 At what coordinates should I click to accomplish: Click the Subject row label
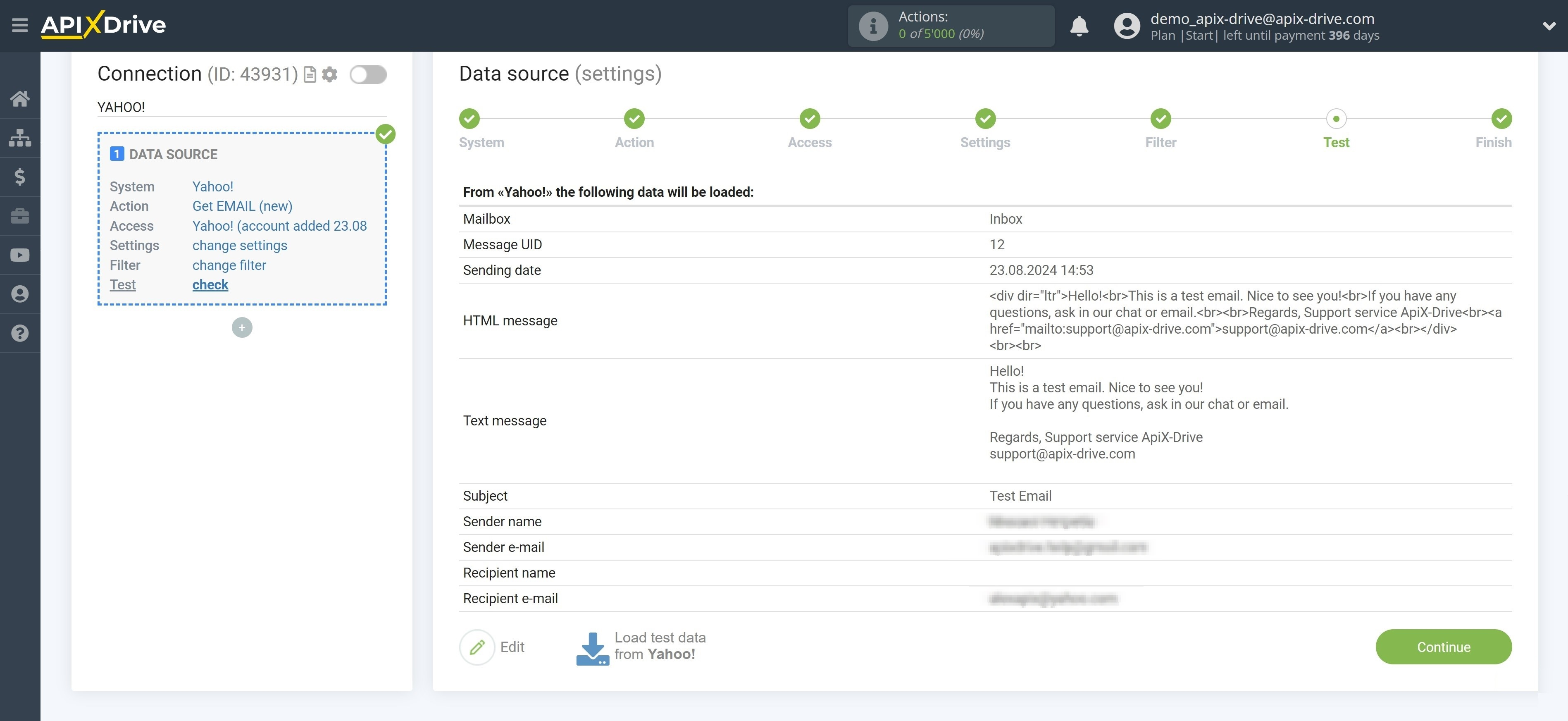(x=484, y=496)
